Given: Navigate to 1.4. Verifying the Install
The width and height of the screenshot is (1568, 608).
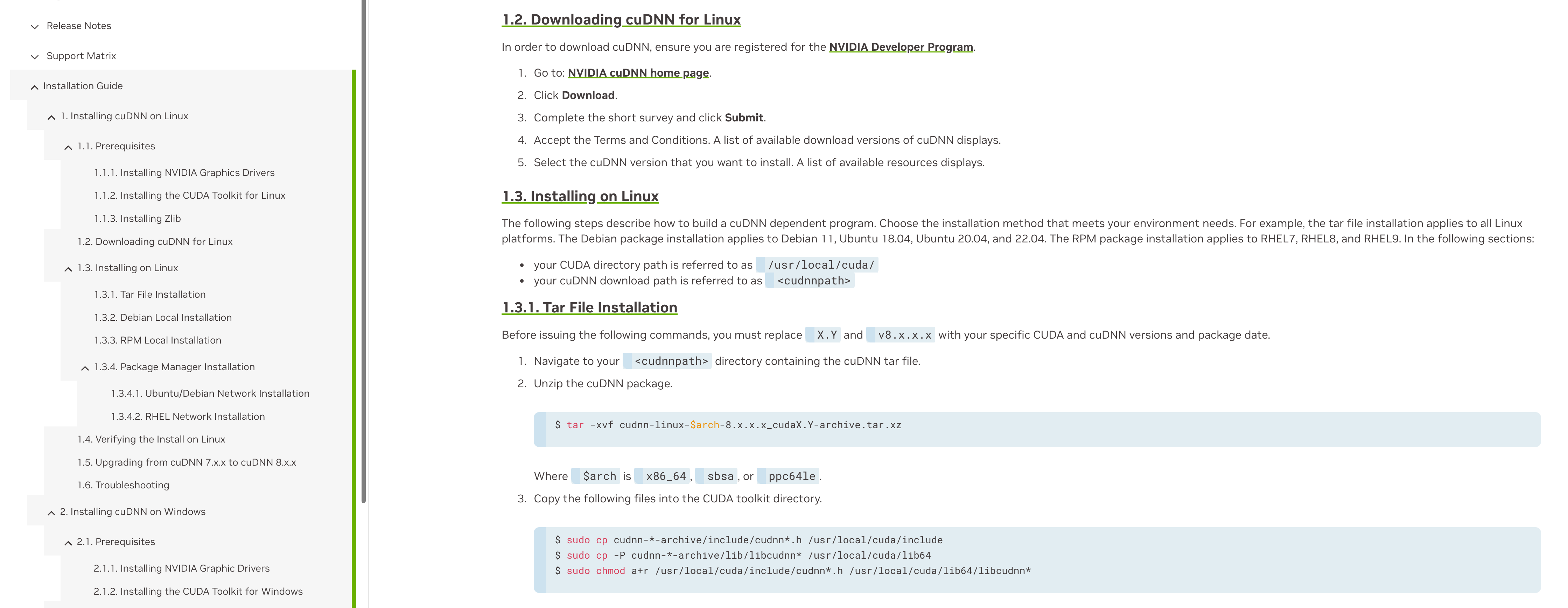Looking at the screenshot, I should point(151,439).
